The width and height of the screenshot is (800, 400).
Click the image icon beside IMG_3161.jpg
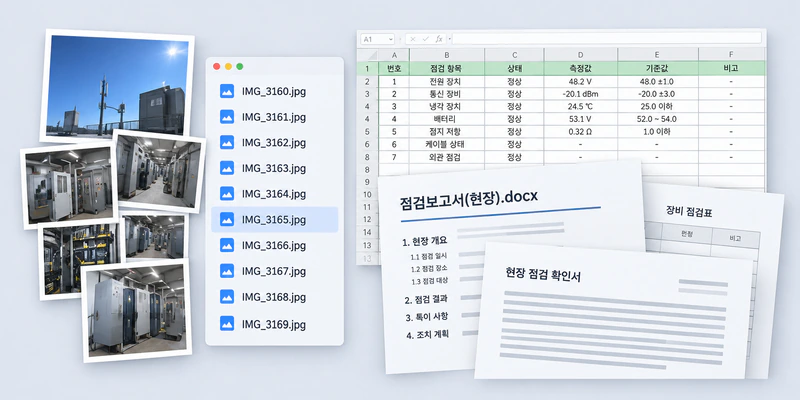coord(227,117)
